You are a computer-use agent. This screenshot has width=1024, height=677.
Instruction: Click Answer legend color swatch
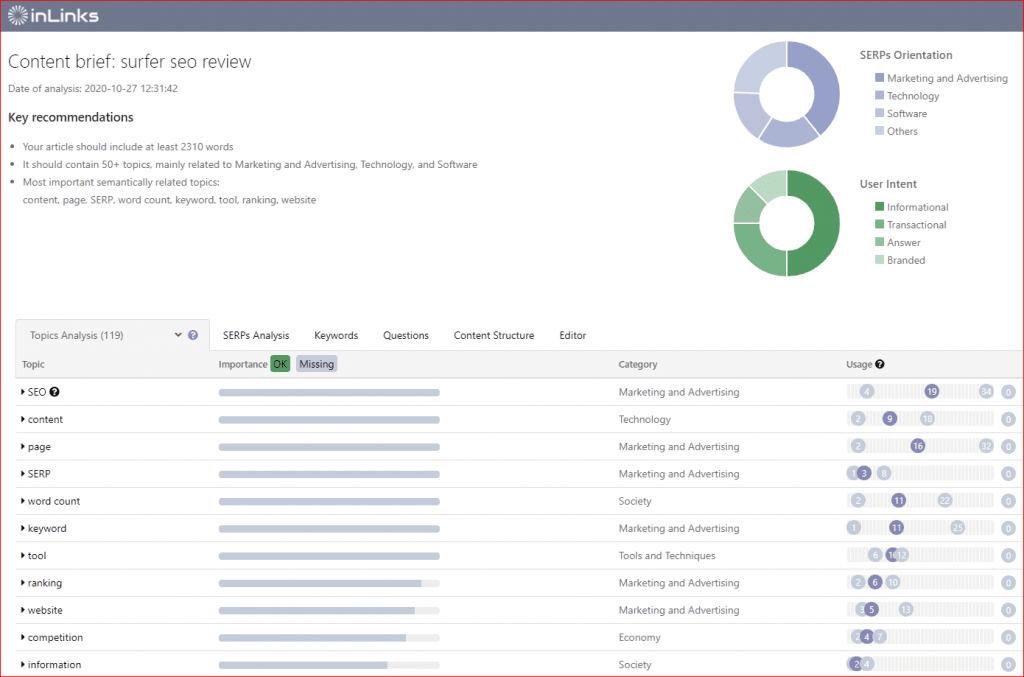[x=879, y=242]
